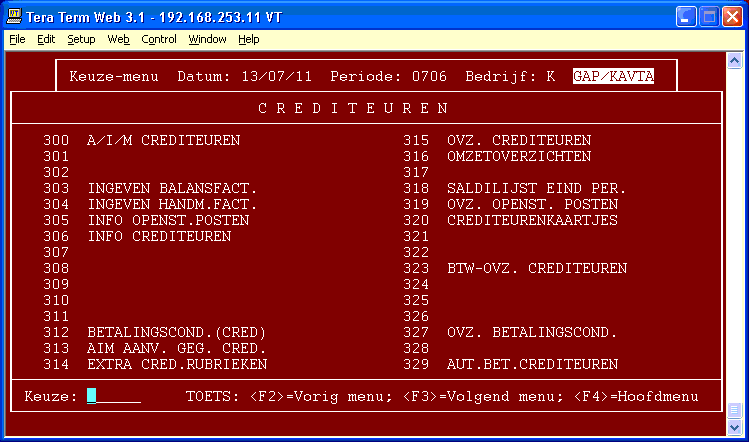Minimize the Tera Term window
Viewport: 749px width, 442px height.
click(684, 16)
